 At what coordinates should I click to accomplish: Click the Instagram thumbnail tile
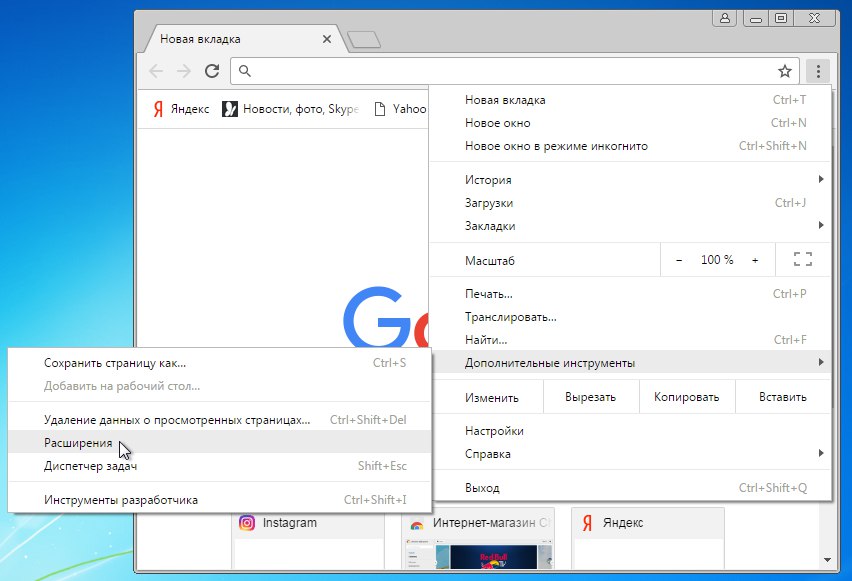308,540
